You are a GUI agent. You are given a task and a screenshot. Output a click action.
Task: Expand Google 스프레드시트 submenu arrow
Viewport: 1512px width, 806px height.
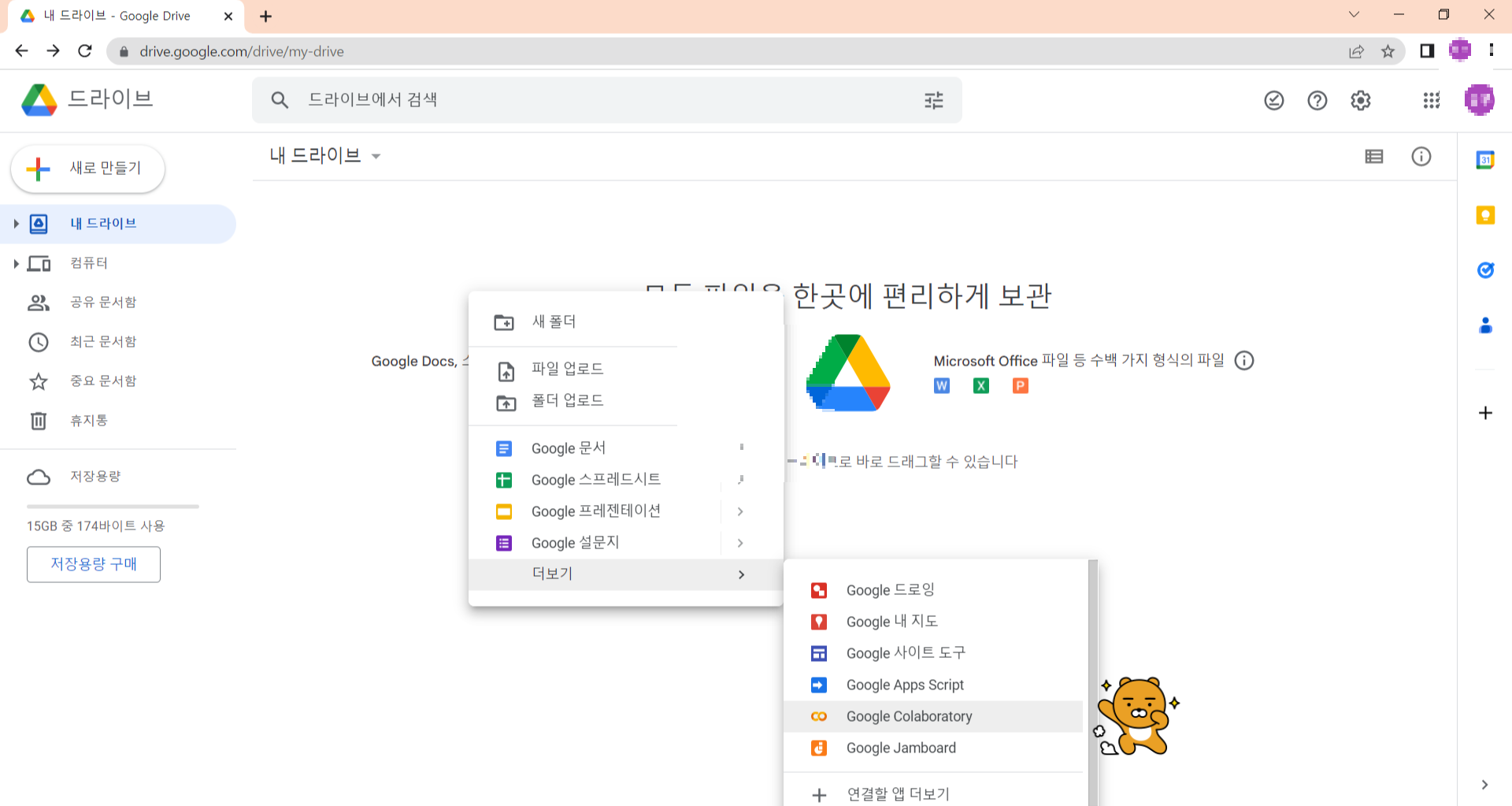[x=741, y=479]
